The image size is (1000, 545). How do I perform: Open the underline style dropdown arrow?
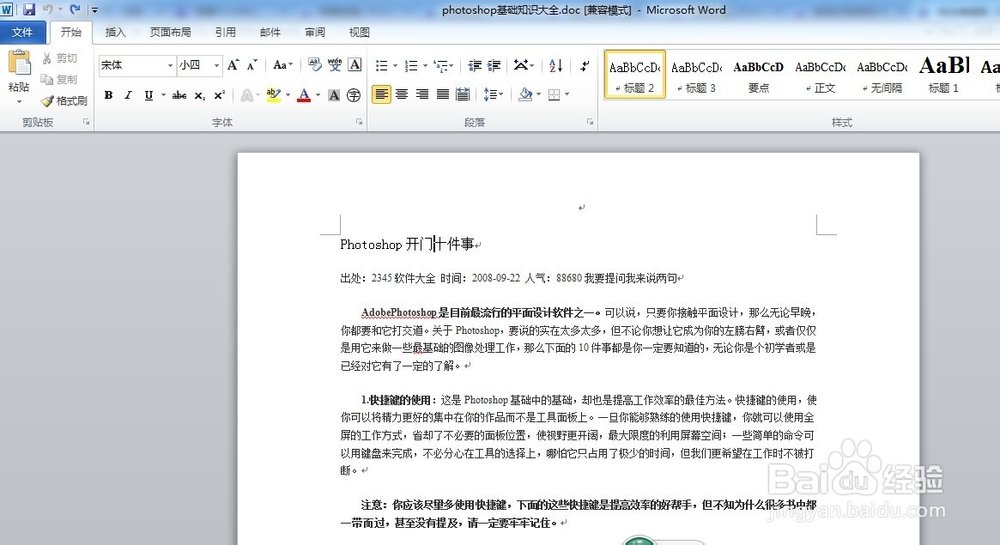click(164, 95)
